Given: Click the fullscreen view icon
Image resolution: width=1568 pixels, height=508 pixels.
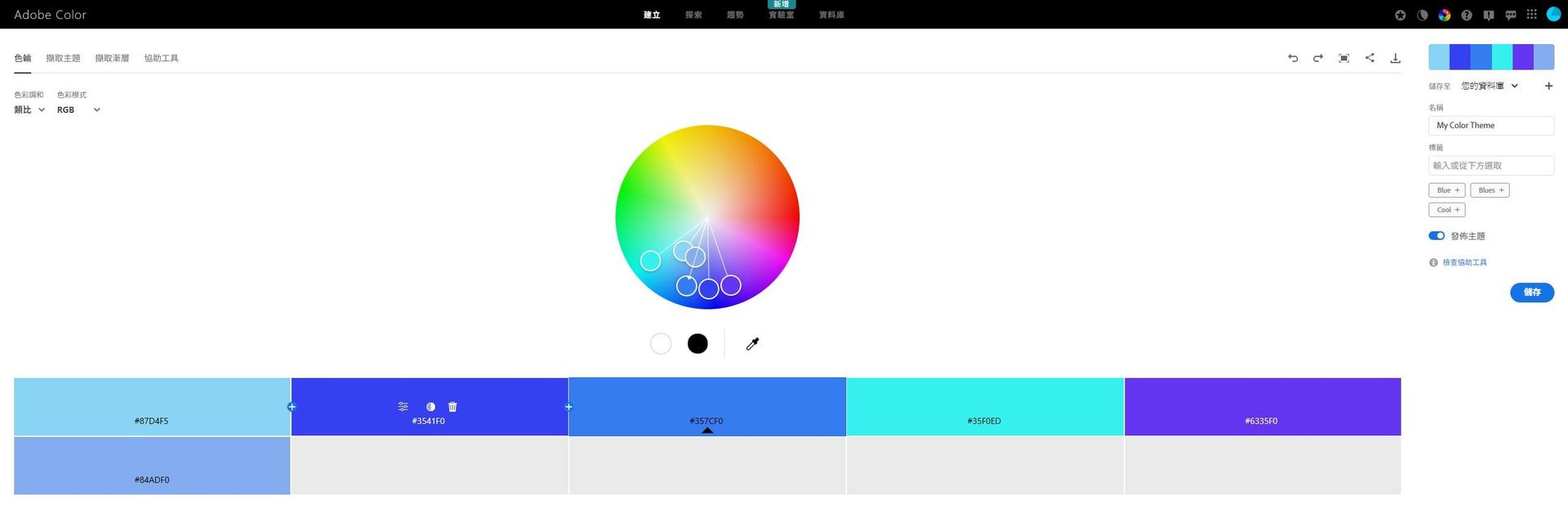Looking at the screenshot, I should 1343,58.
